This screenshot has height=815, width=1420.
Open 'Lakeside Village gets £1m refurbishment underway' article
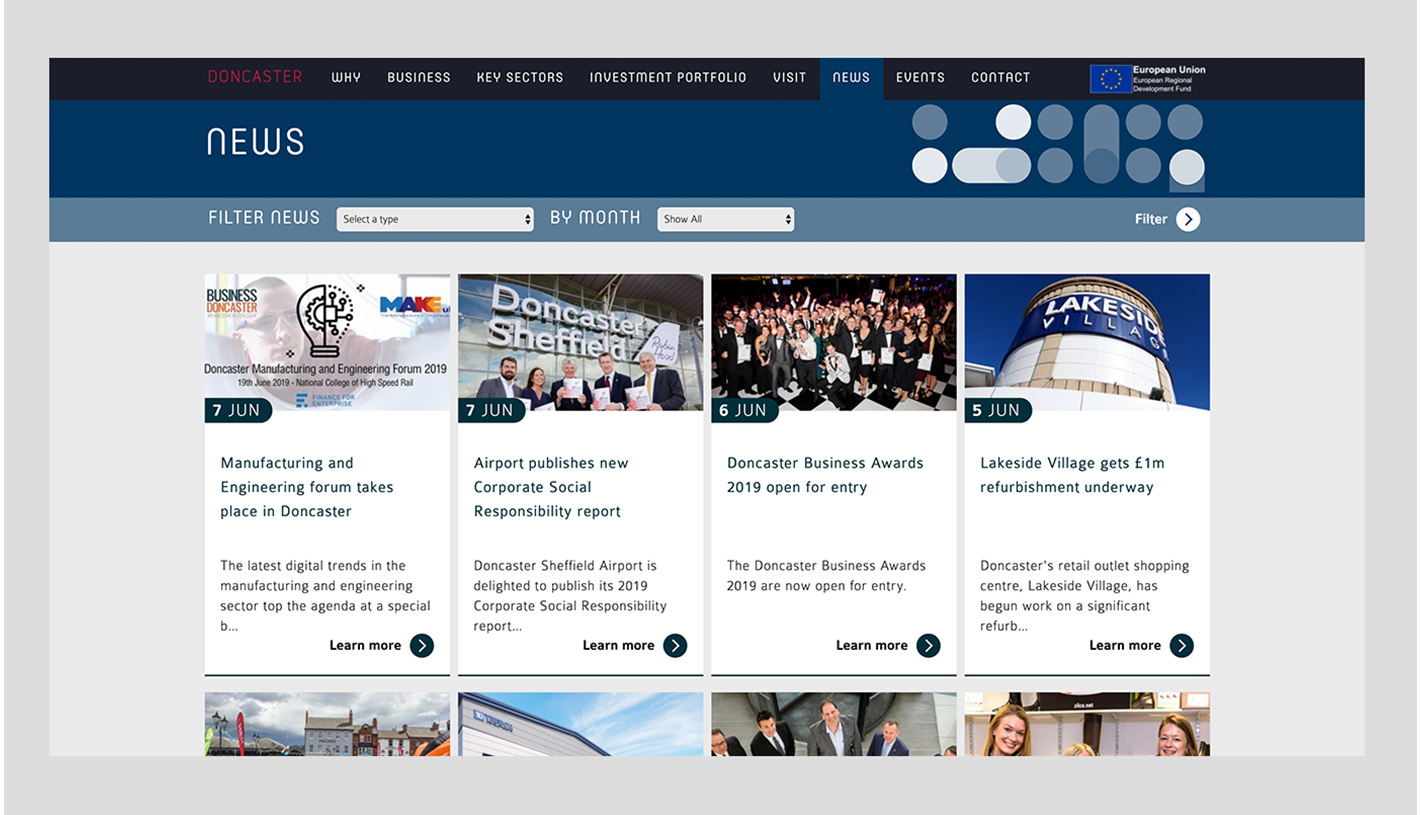point(1072,475)
